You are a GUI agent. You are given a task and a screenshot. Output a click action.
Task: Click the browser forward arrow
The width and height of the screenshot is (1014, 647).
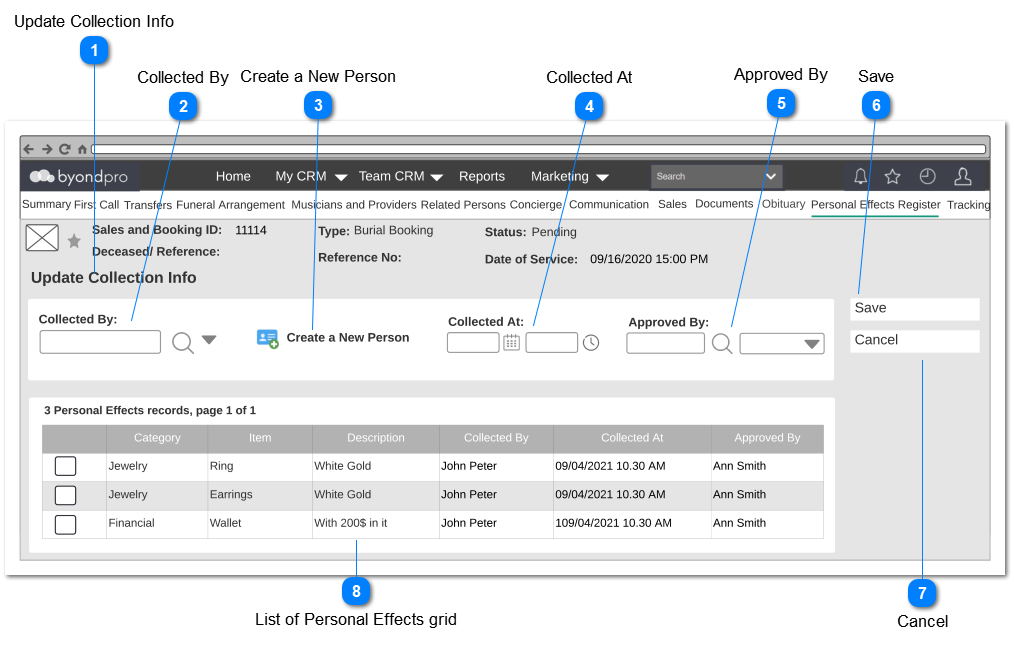(47, 149)
